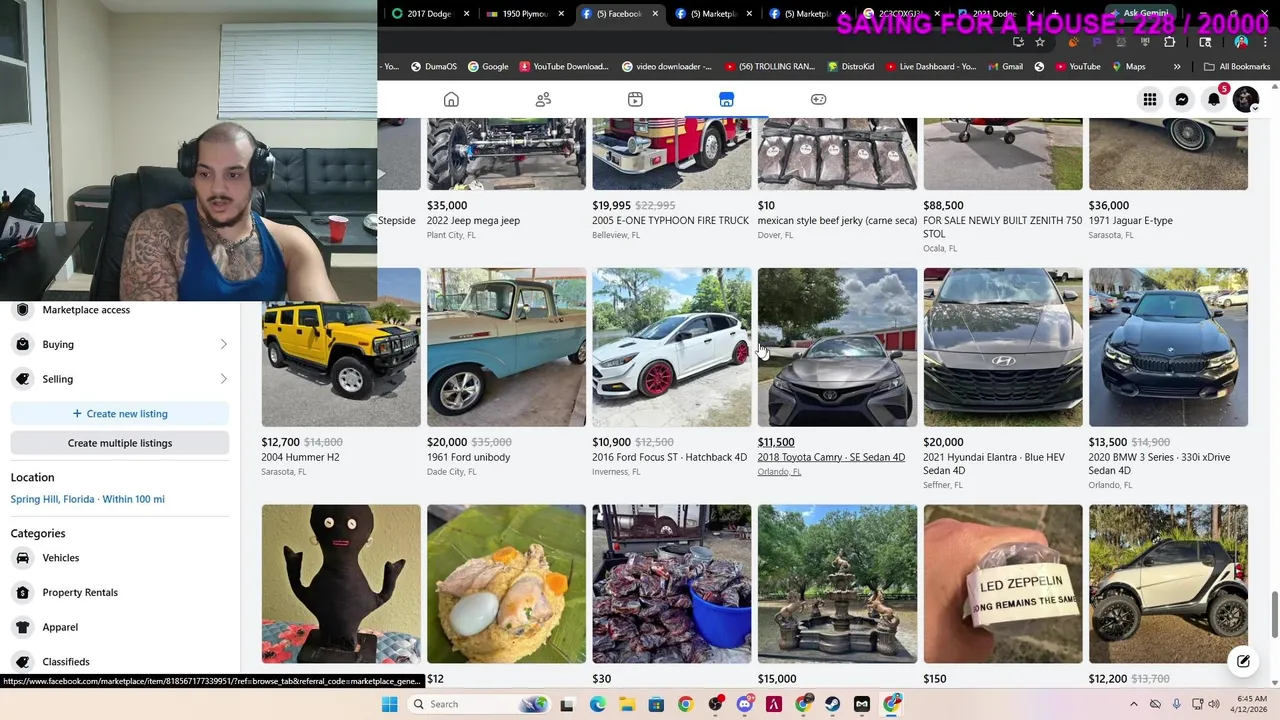Open Led Zeppelin $150 listing photo

click(x=1003, y=584)
